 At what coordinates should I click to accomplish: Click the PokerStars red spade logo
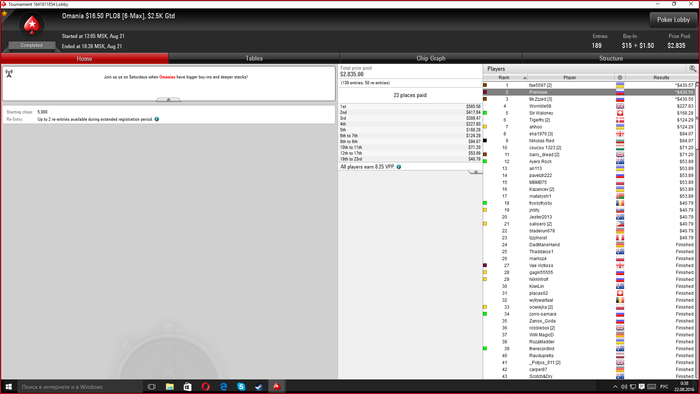click(x=32, y=25)
